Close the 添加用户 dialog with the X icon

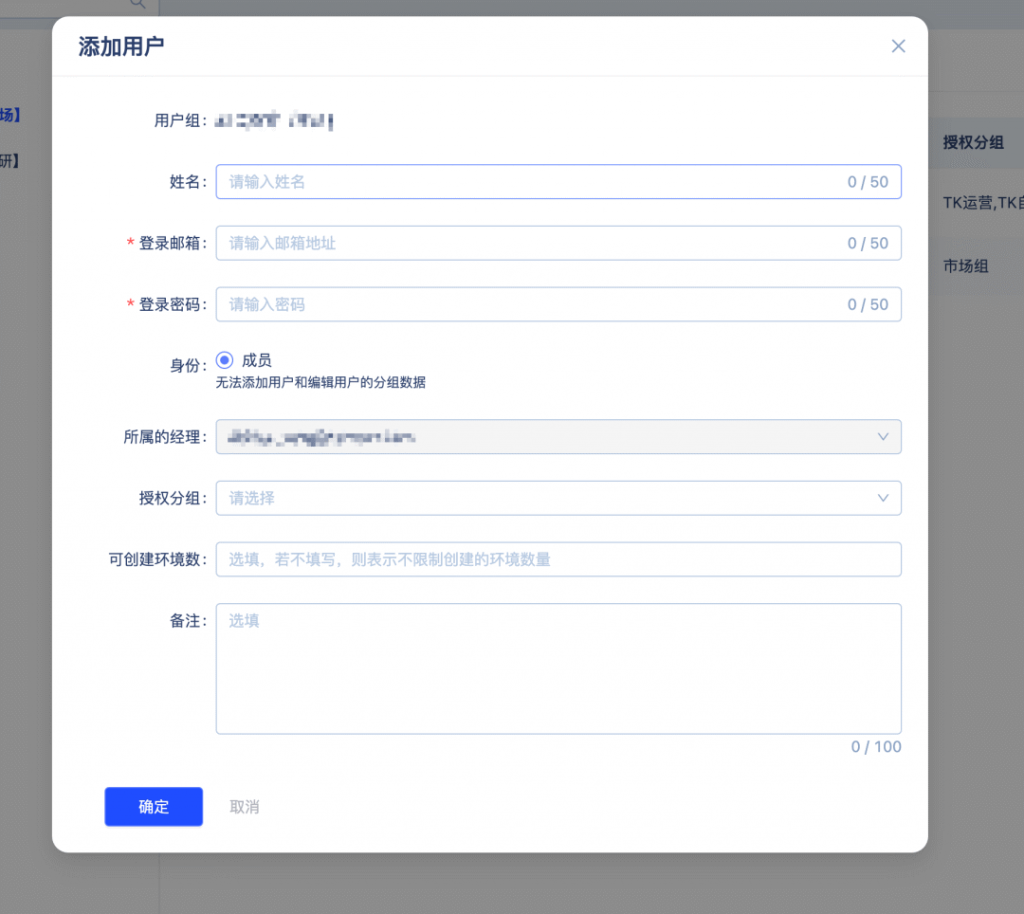898,46
